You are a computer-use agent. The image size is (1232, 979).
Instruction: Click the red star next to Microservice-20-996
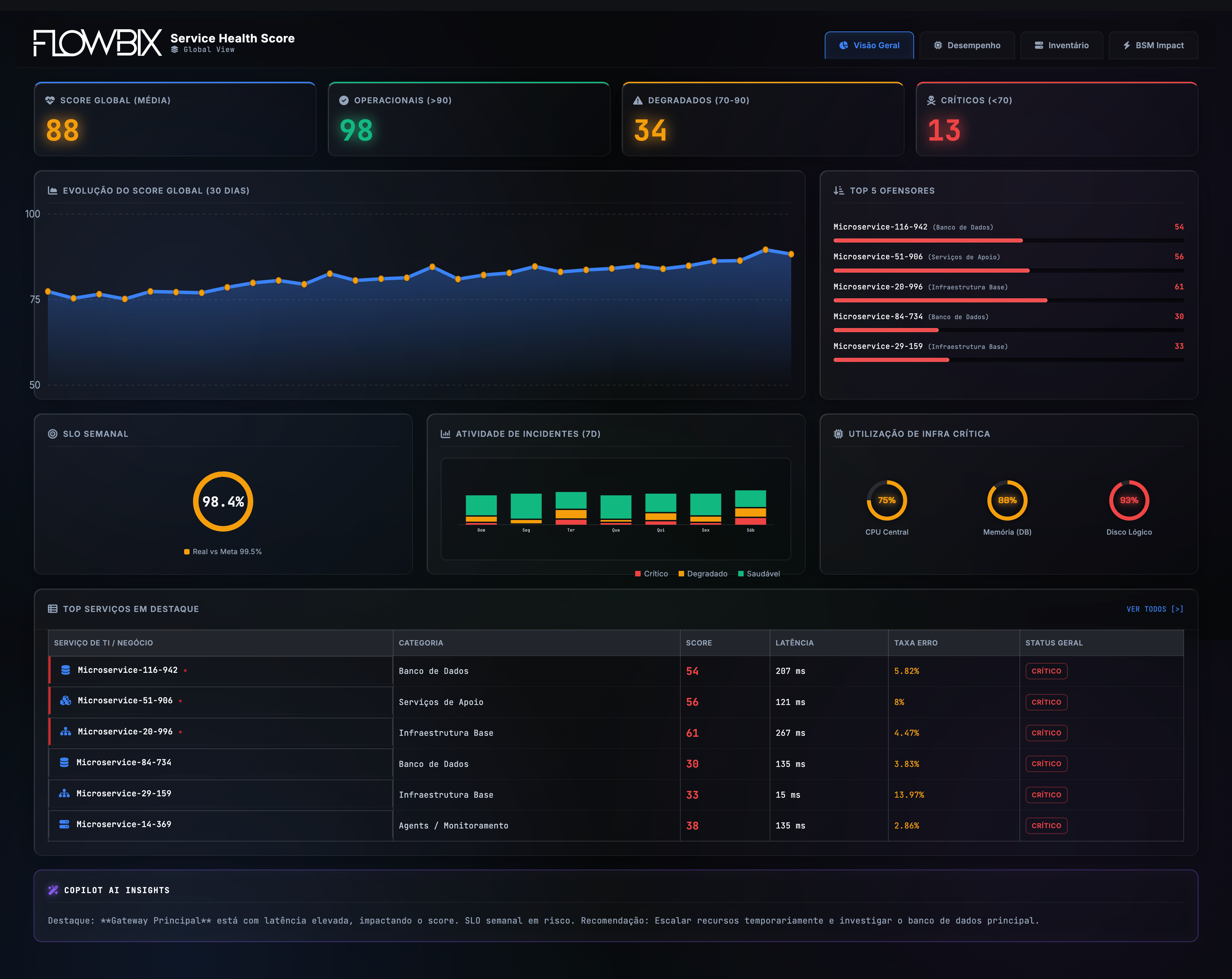tap(180, 732)
